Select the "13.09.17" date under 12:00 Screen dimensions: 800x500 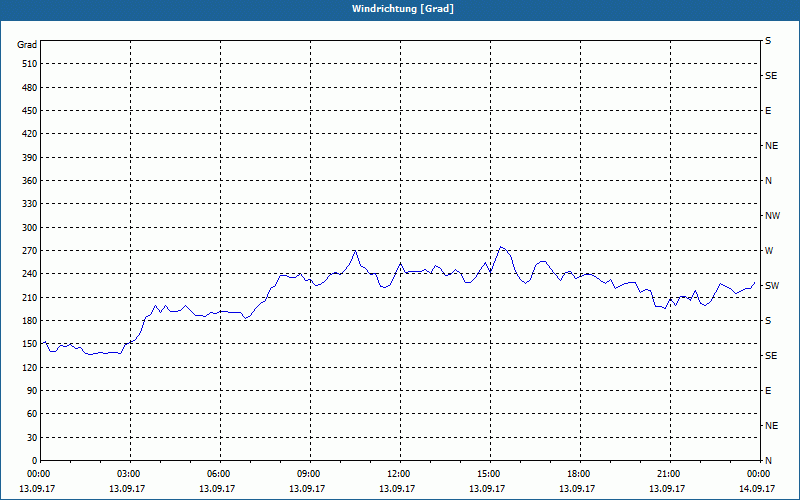397,489
